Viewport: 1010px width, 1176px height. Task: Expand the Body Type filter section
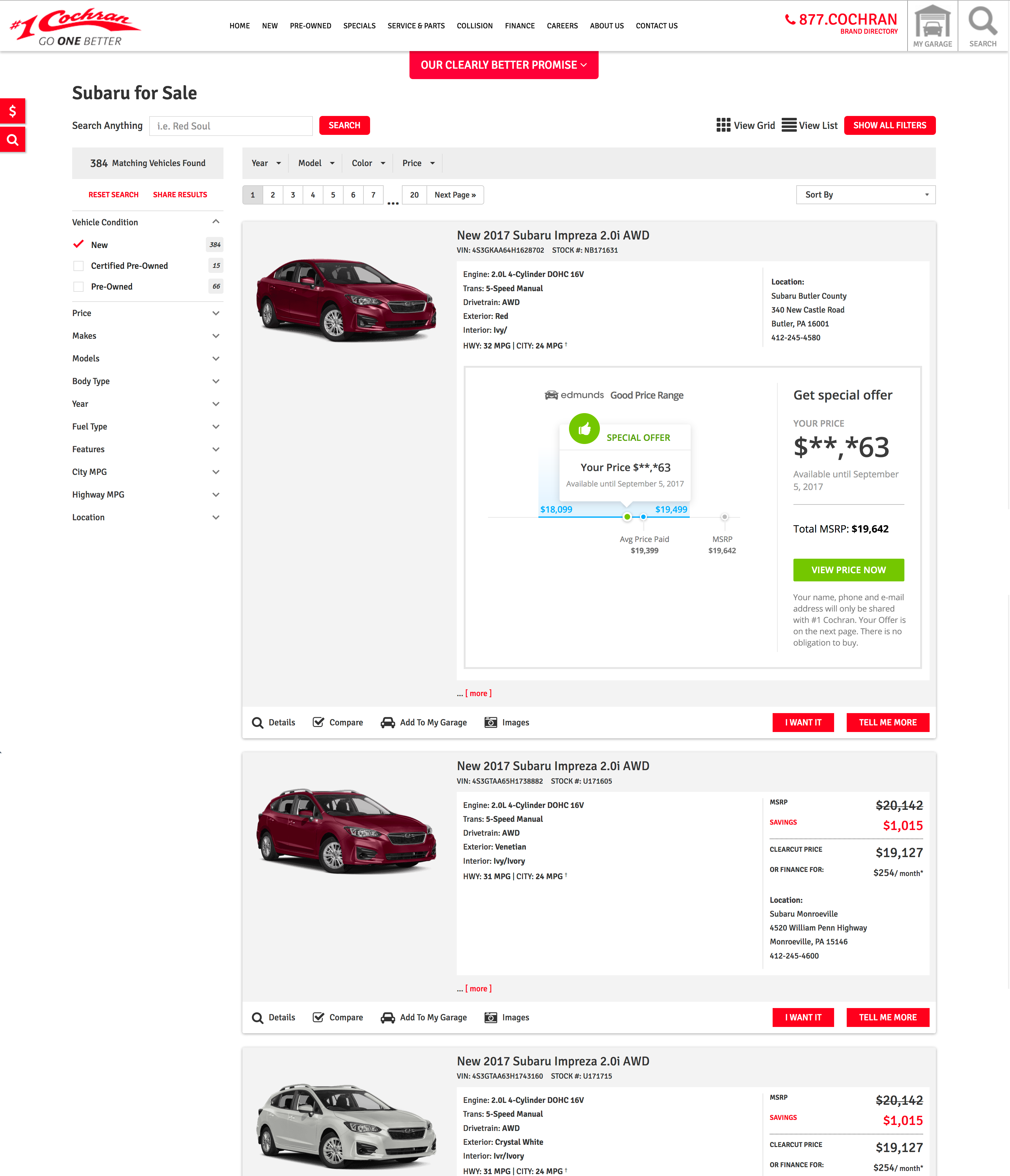tap(146, 381)
